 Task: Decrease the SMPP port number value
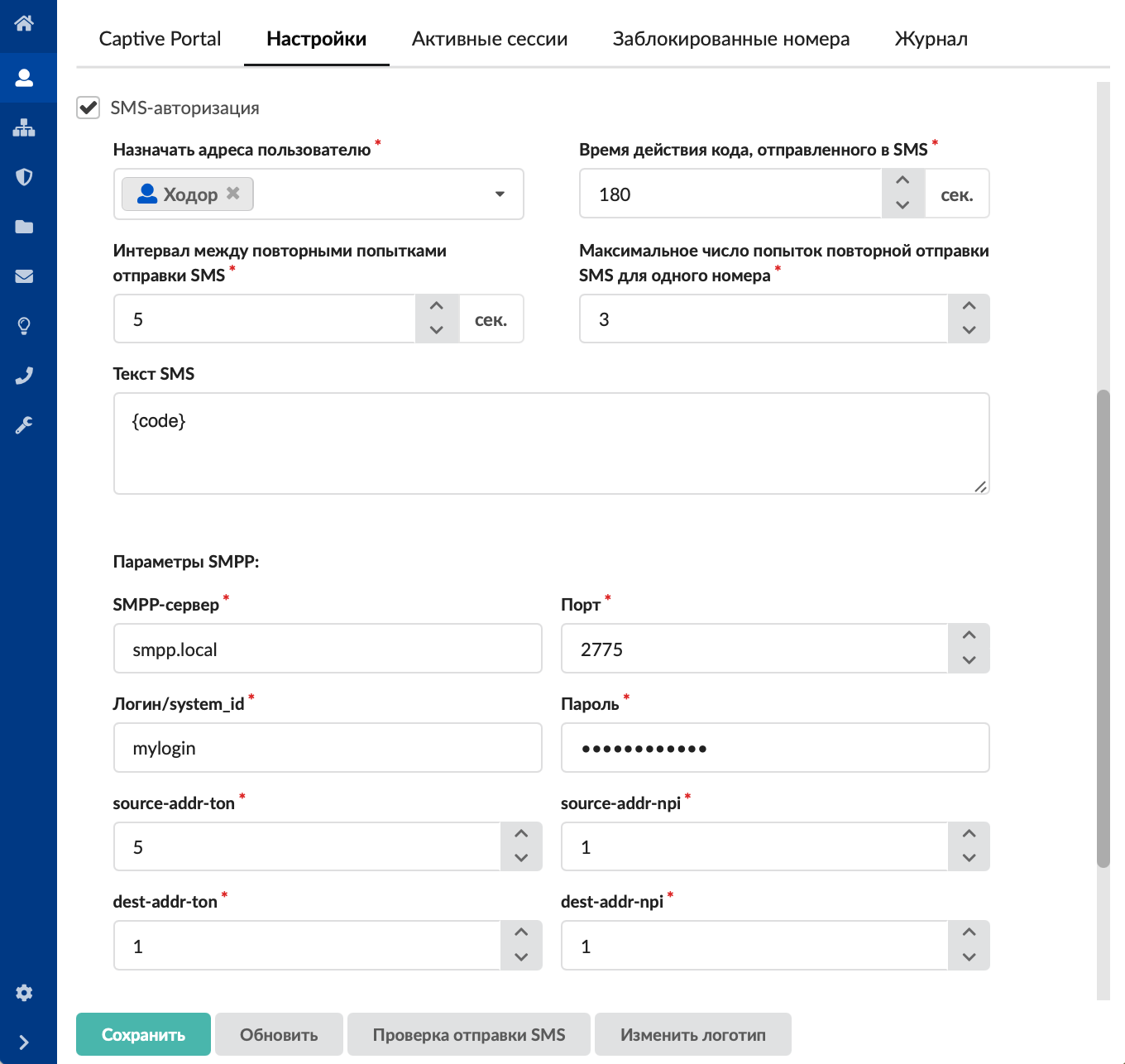coord(969,660)
